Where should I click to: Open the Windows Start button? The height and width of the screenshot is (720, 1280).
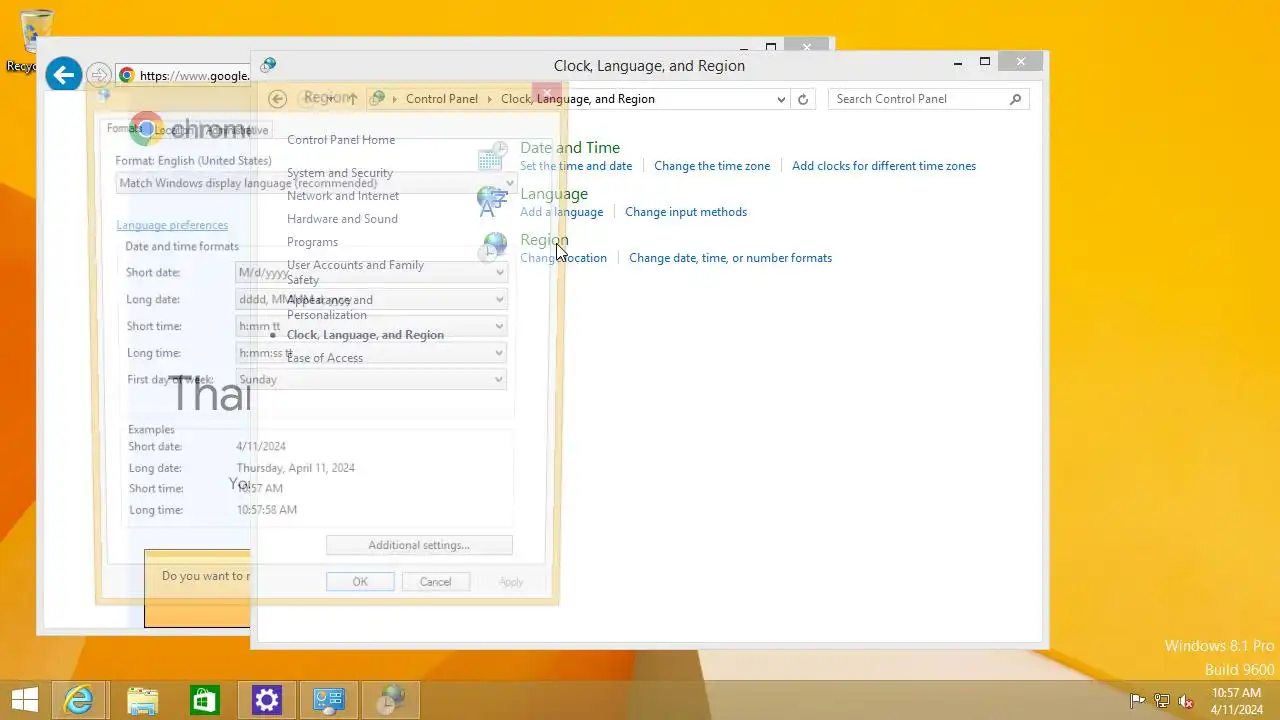coord(25,700)
